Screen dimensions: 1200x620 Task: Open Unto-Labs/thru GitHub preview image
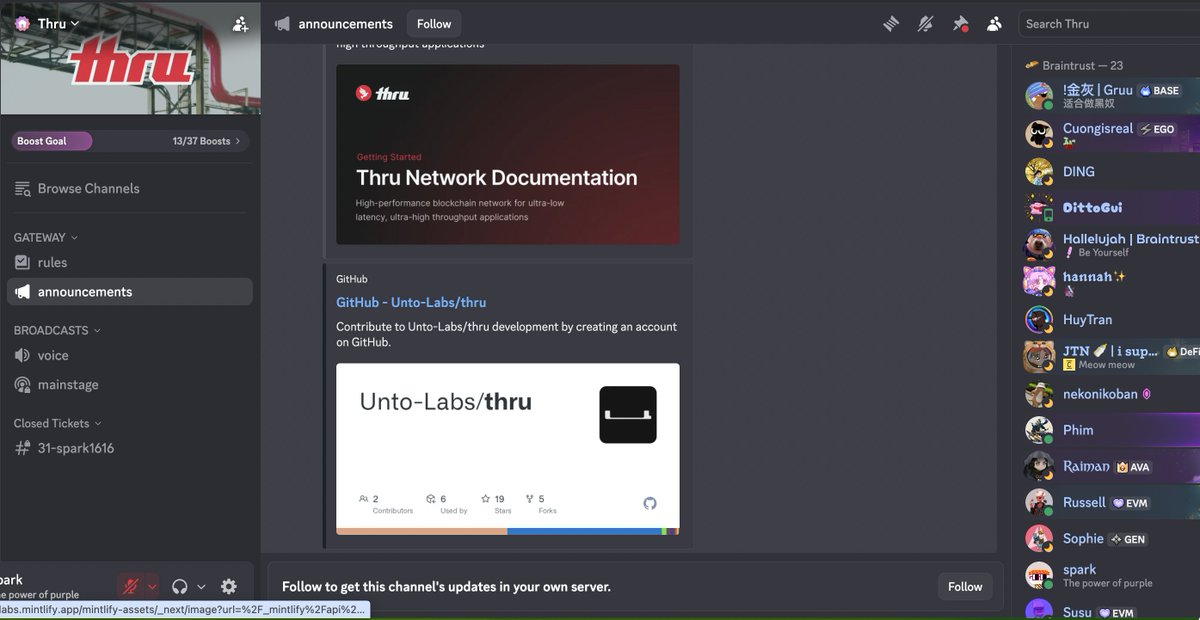click(508, 449)
